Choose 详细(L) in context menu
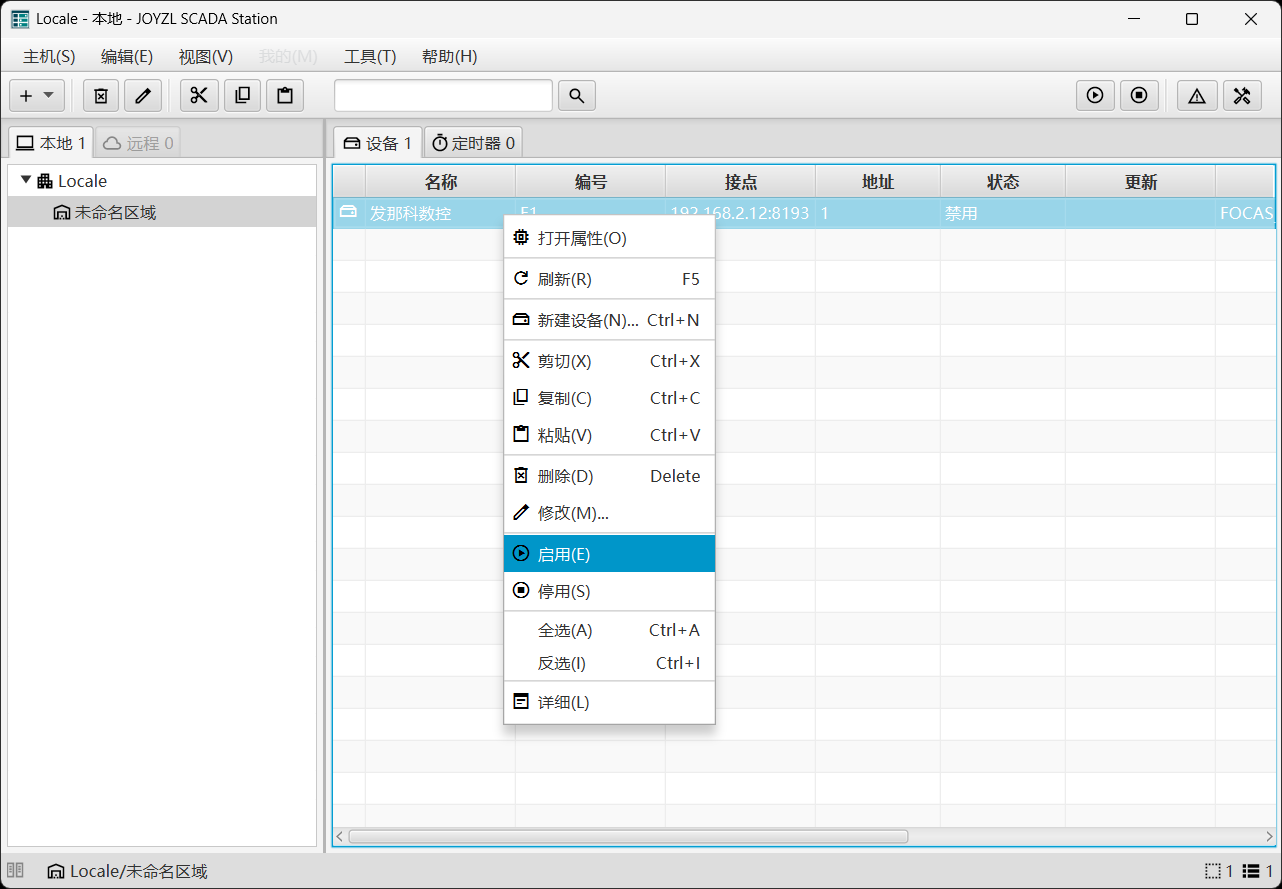 click(x=609, y=702)
